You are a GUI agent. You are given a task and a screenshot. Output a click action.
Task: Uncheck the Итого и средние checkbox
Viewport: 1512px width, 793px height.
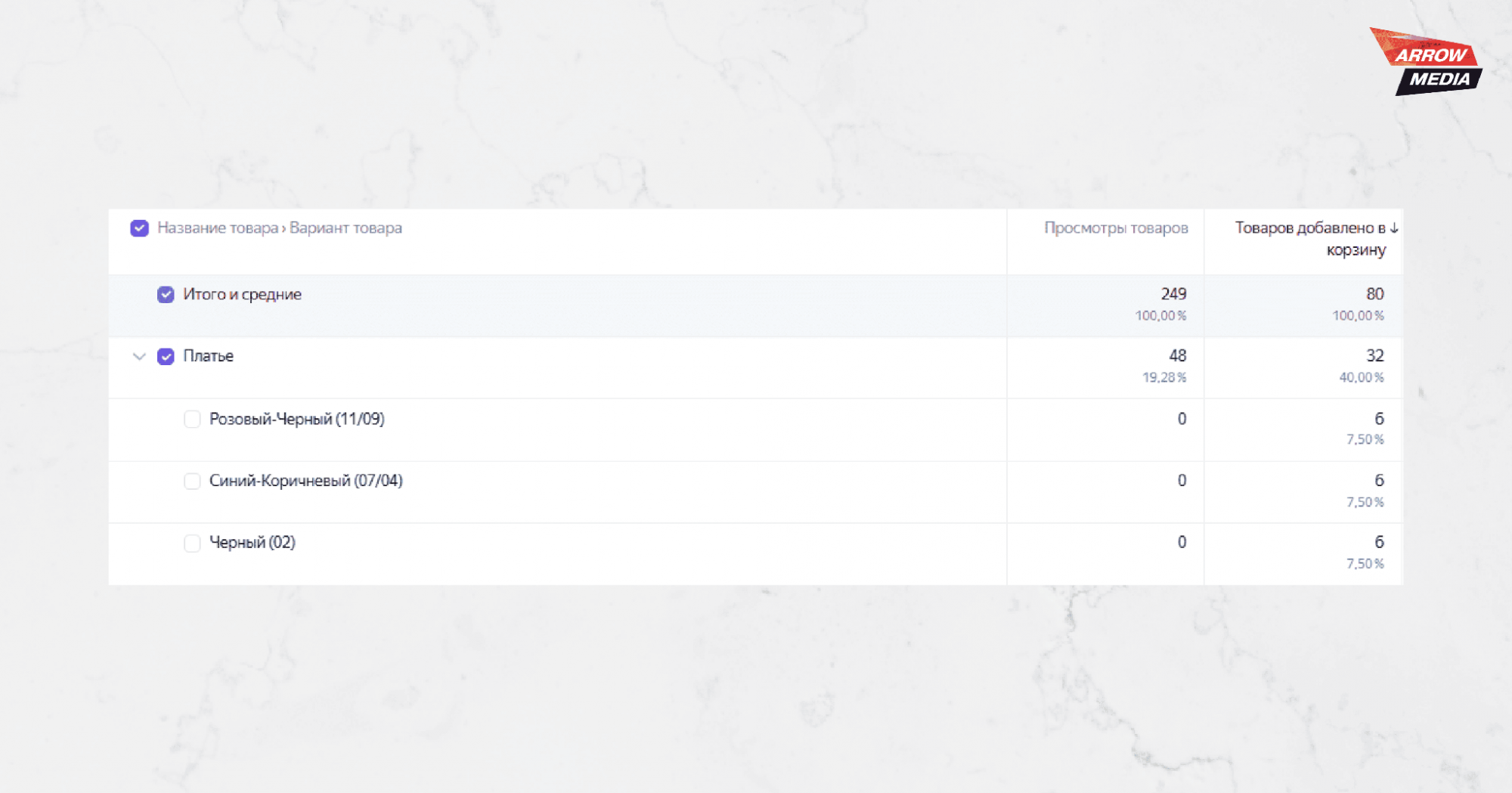tap(166, 295)
